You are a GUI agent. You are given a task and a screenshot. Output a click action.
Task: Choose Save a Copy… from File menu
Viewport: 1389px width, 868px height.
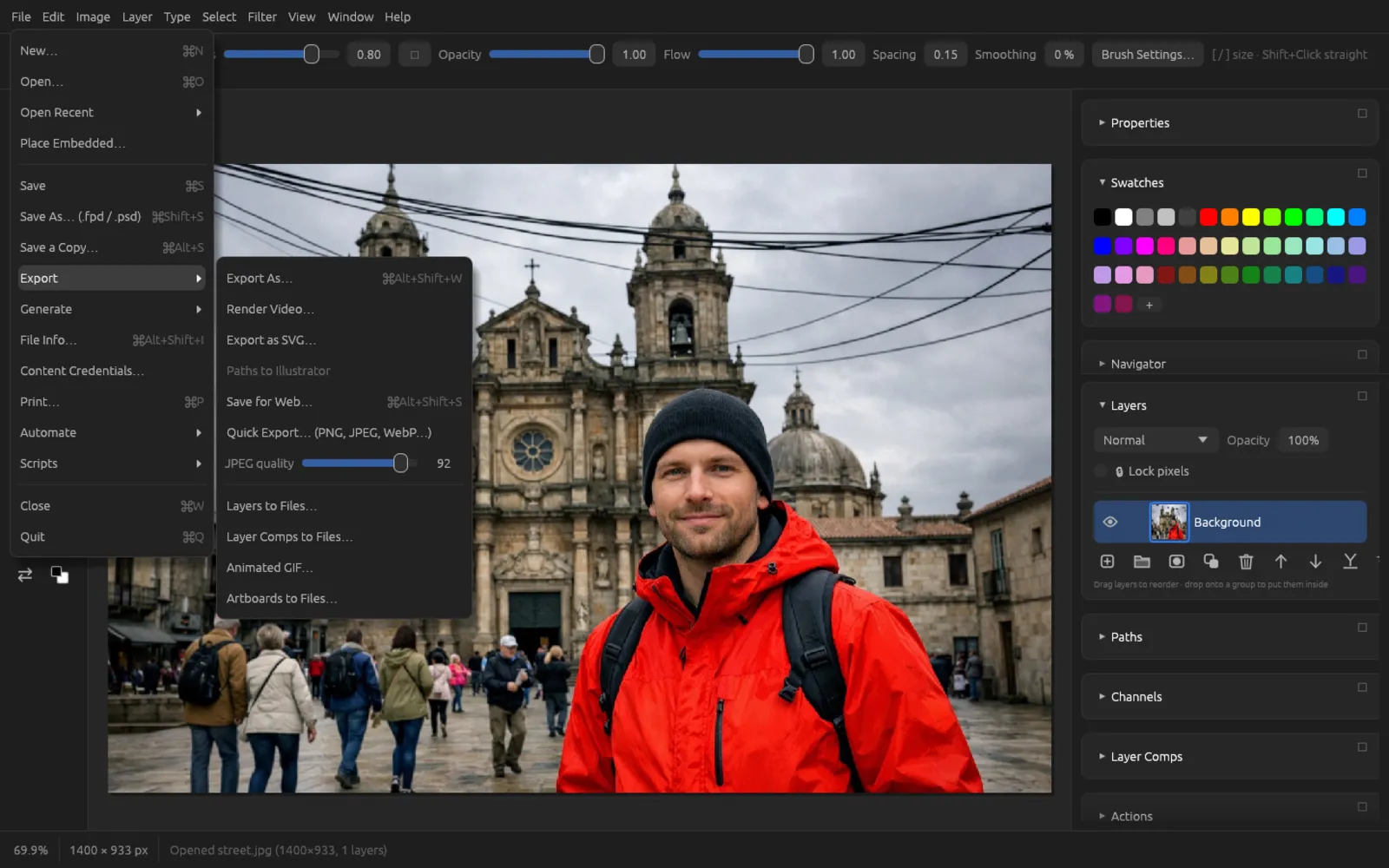pyautogui.click(x=111, y=247)
